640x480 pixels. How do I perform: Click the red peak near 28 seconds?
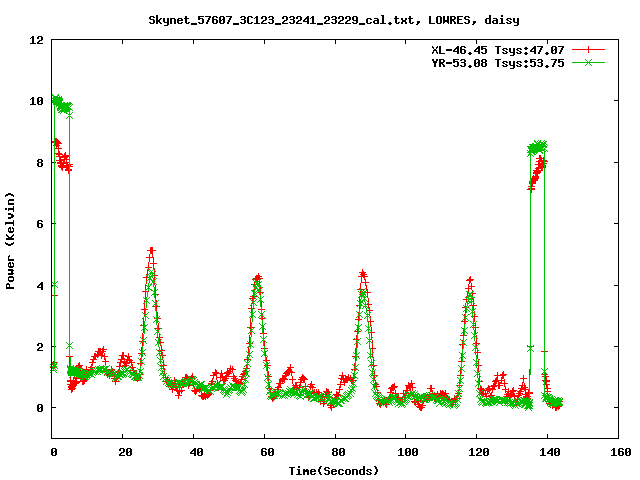pos(151,250)
